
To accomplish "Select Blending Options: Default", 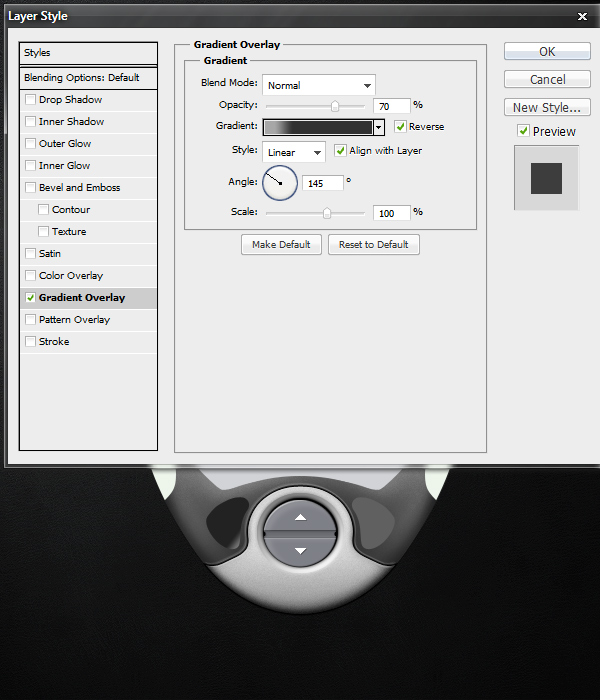I will [88, 78].
